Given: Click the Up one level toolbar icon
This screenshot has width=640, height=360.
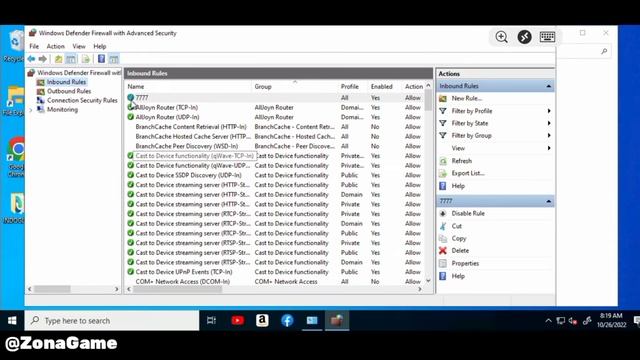Looking at the screenshot, I should coord(58,59).
